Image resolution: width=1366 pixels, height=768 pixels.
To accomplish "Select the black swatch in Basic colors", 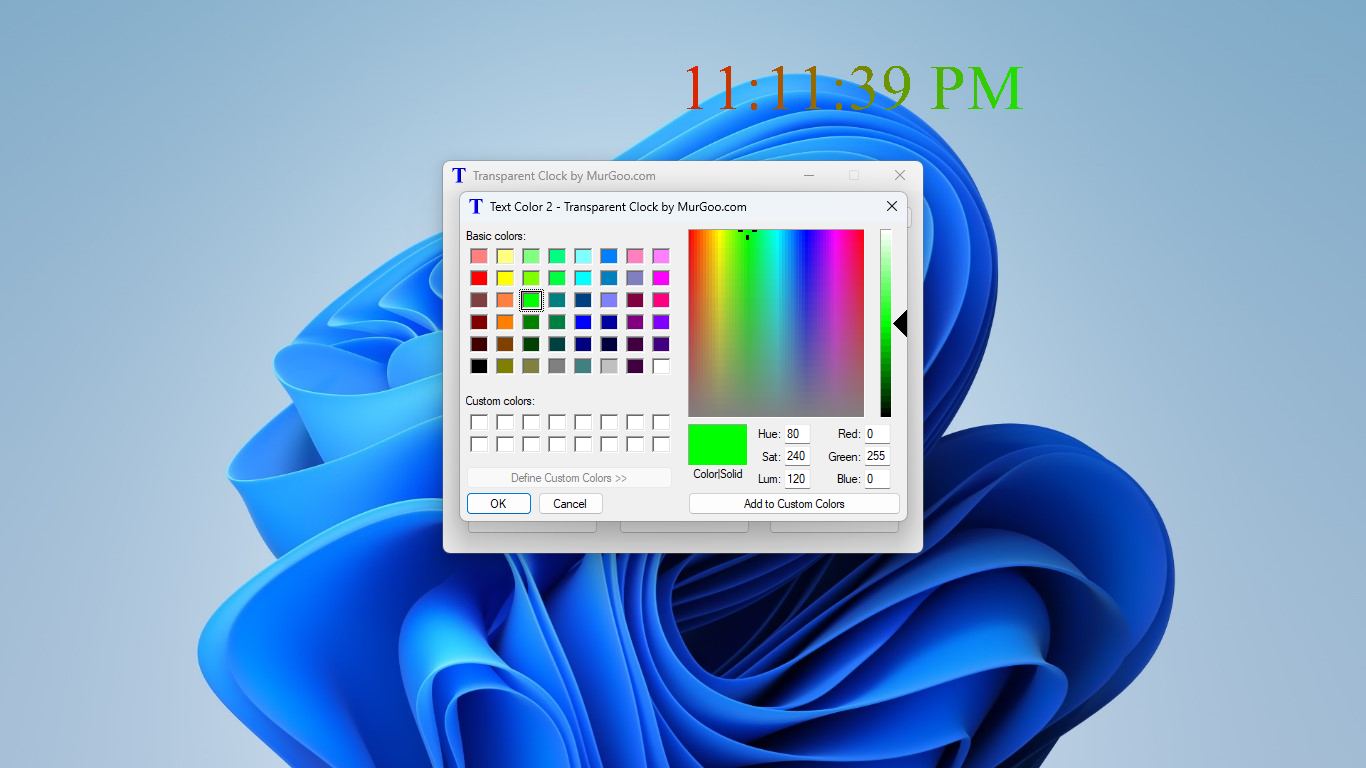I will pos(479,366).
